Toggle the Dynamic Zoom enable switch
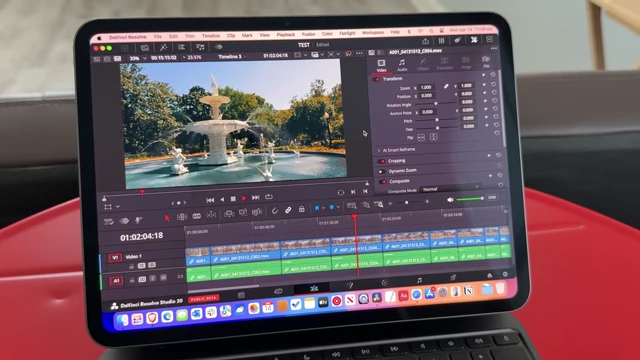 click(382, 172)
